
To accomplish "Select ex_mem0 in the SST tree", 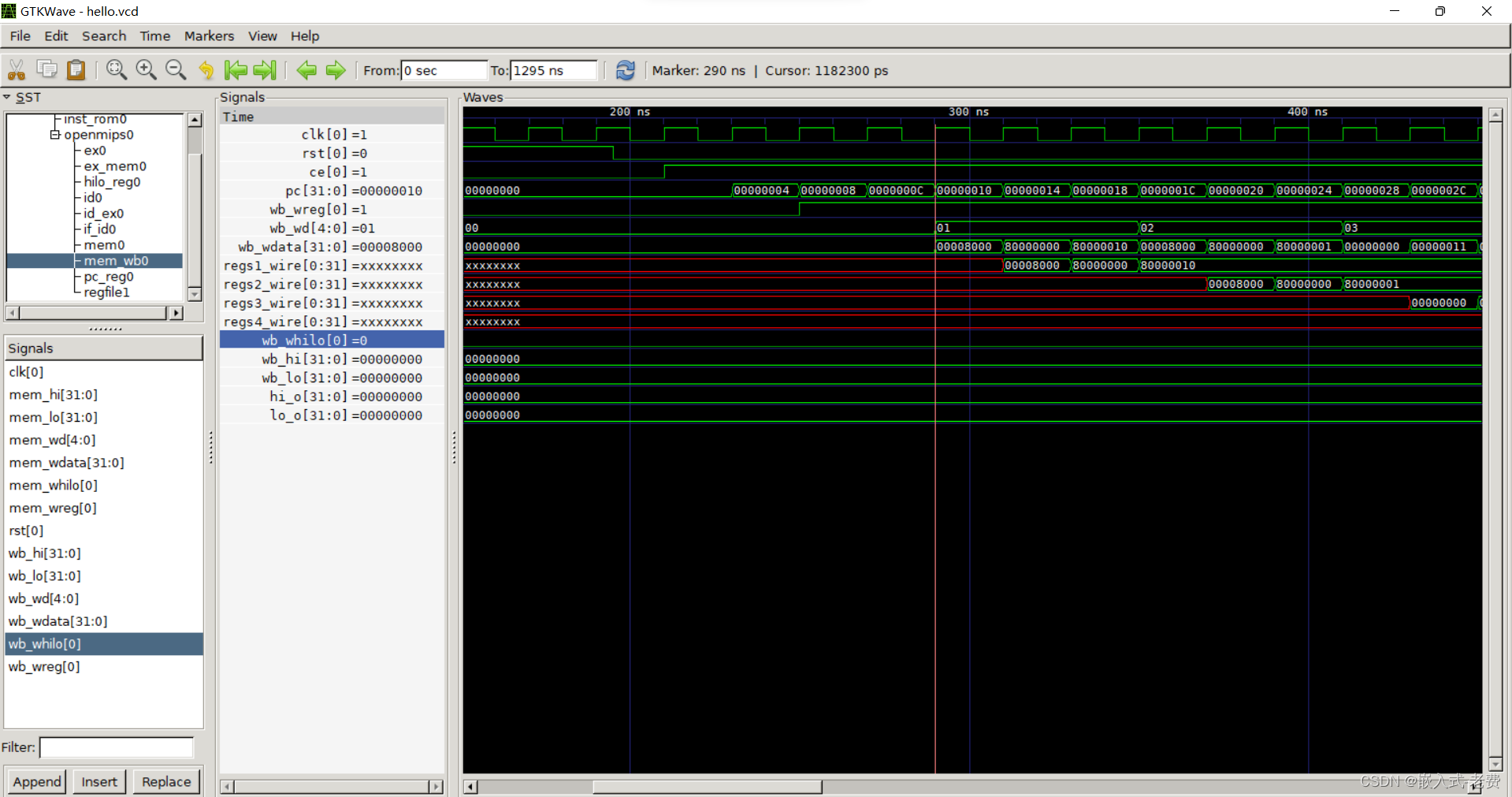I will click(x=115, y=166).
